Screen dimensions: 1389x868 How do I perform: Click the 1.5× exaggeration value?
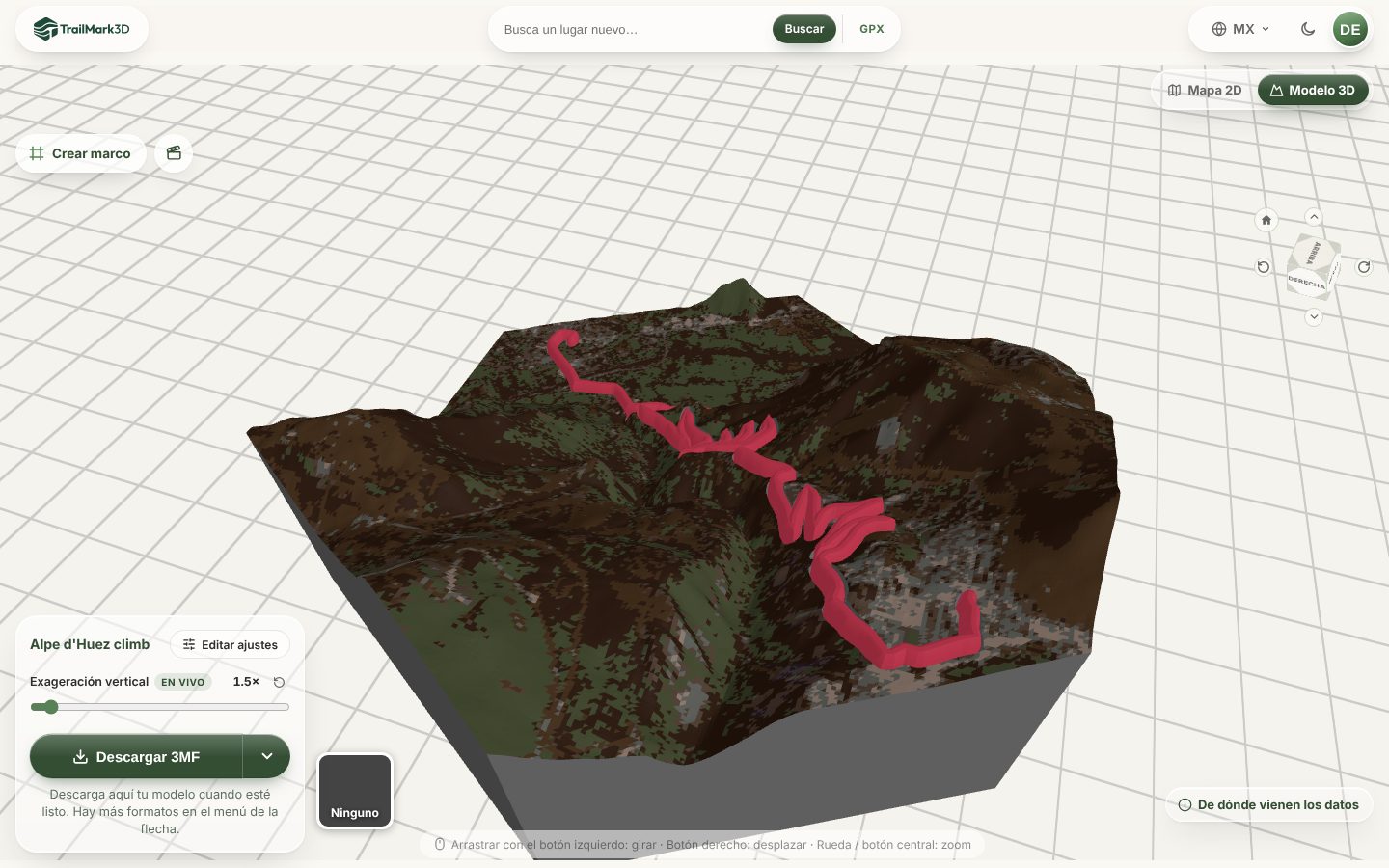click(x=246, y=682)
